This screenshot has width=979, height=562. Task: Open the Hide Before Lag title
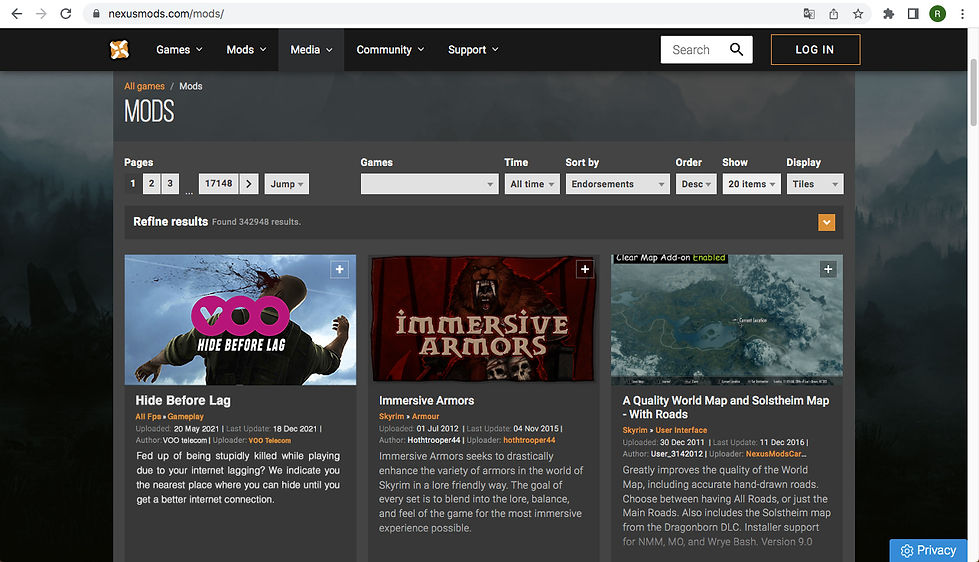click(183, 400)
